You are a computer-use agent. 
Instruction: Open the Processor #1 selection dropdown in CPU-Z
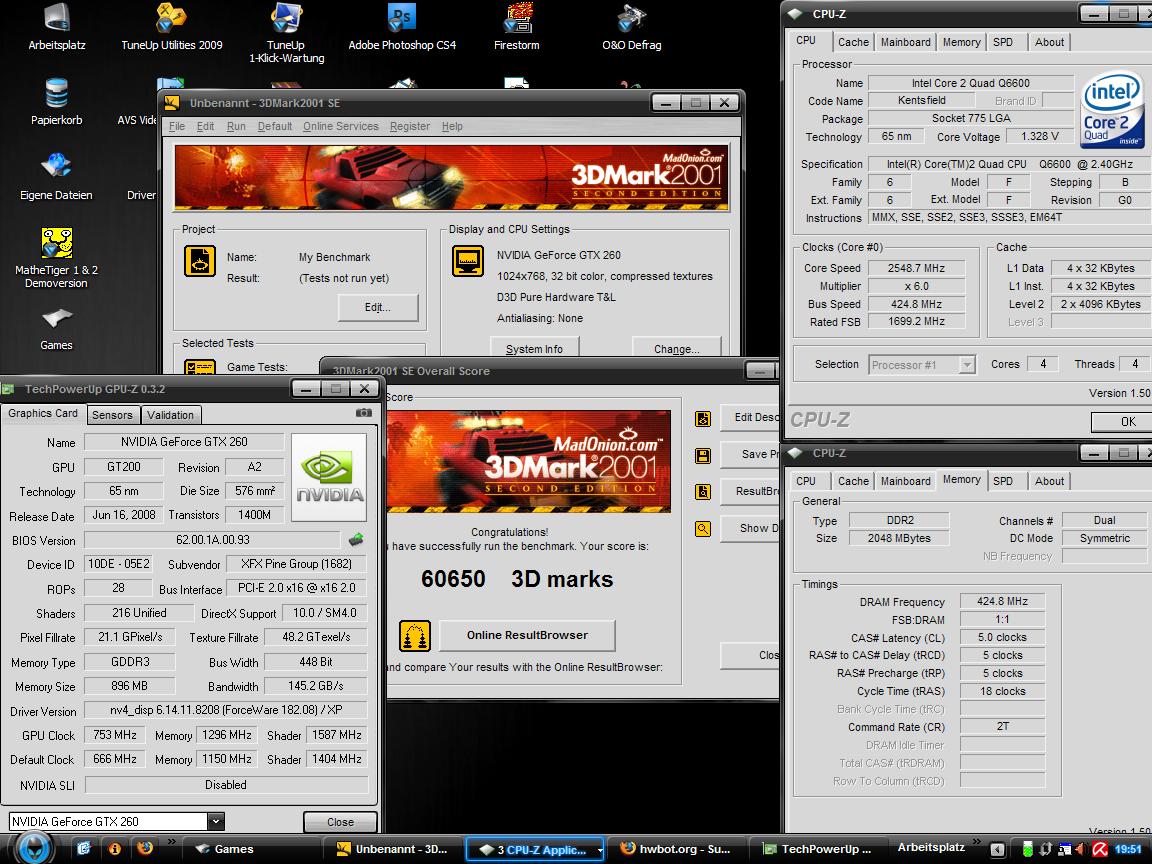point(968,364)
